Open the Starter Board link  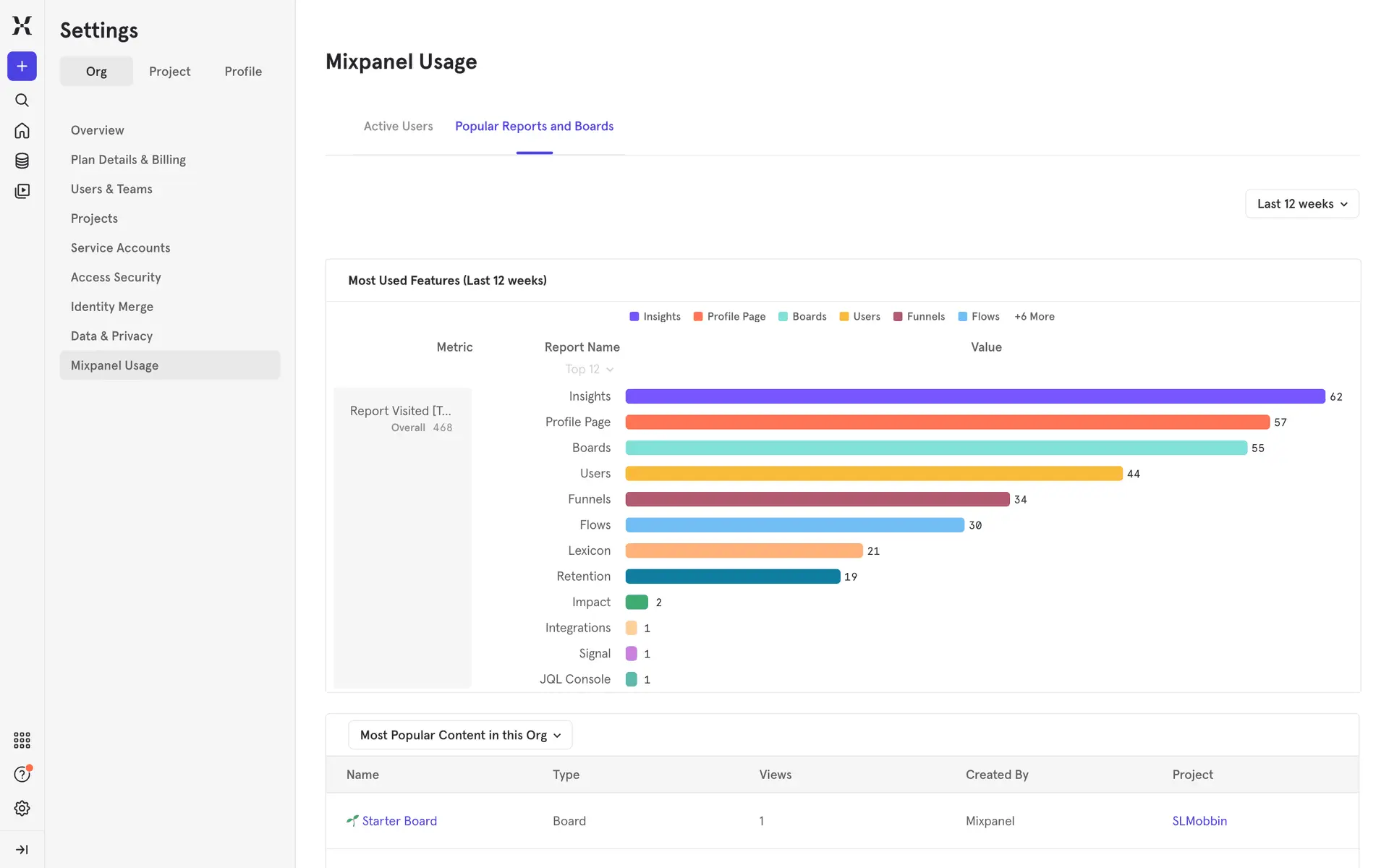click(x=399, y=821)
